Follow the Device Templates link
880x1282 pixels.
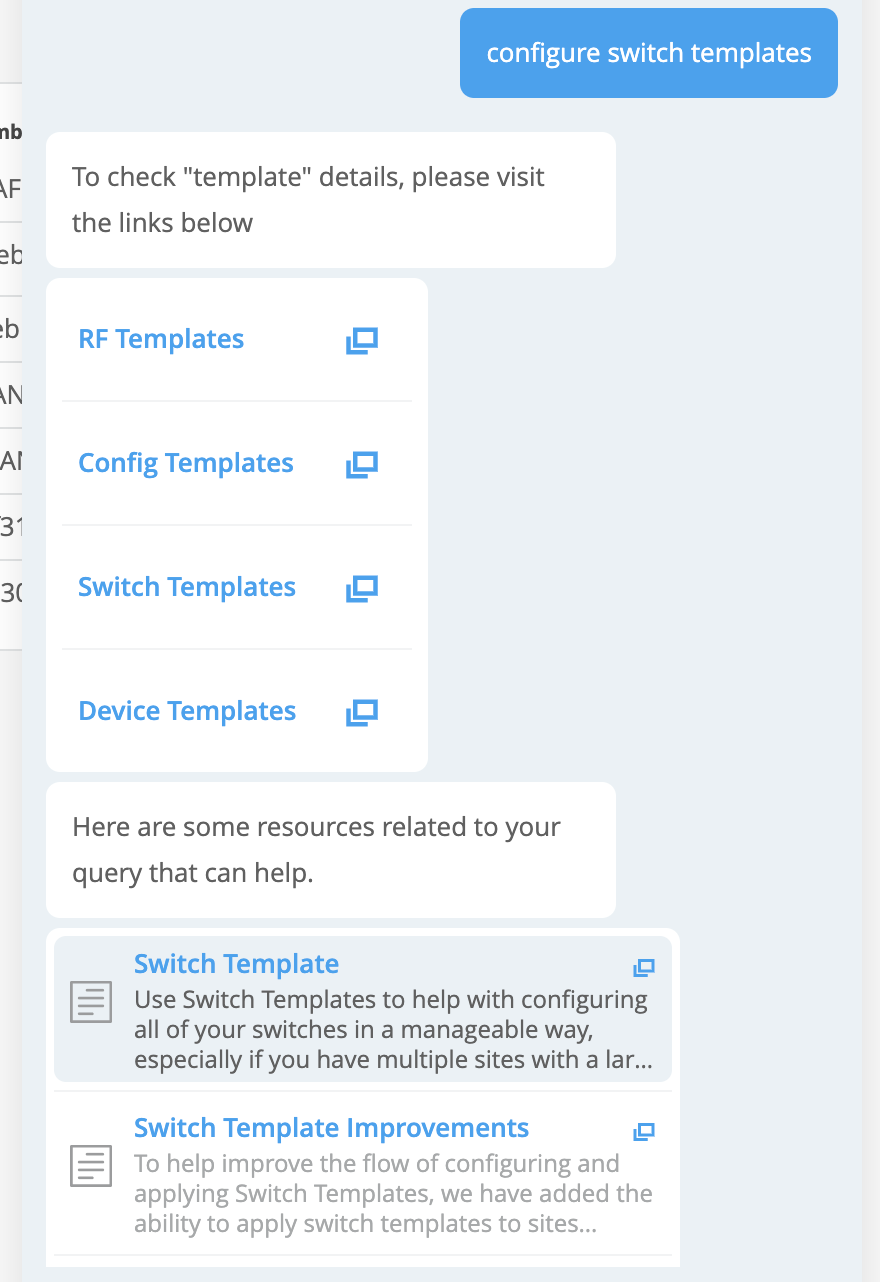coord(187,712)
